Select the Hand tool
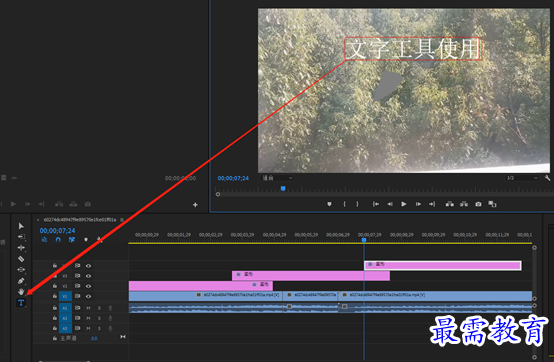The width and height of the screenshot is (554, 362). 21,292
